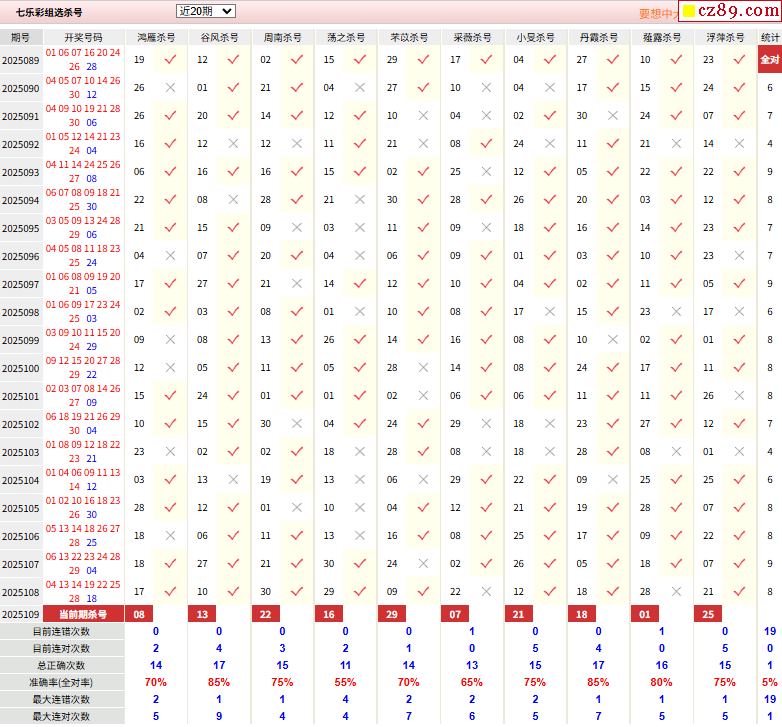Click the 丹霞杀号 column header

point(598,37)
